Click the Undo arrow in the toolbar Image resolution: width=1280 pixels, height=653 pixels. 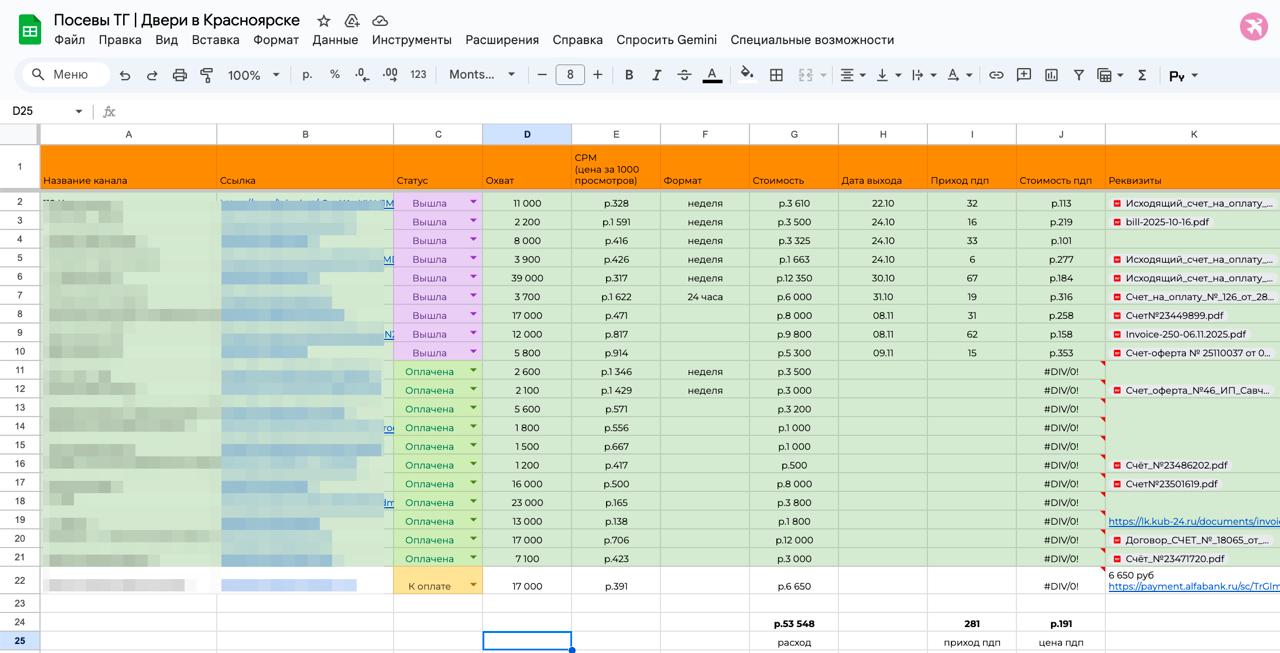click(125, 75)
